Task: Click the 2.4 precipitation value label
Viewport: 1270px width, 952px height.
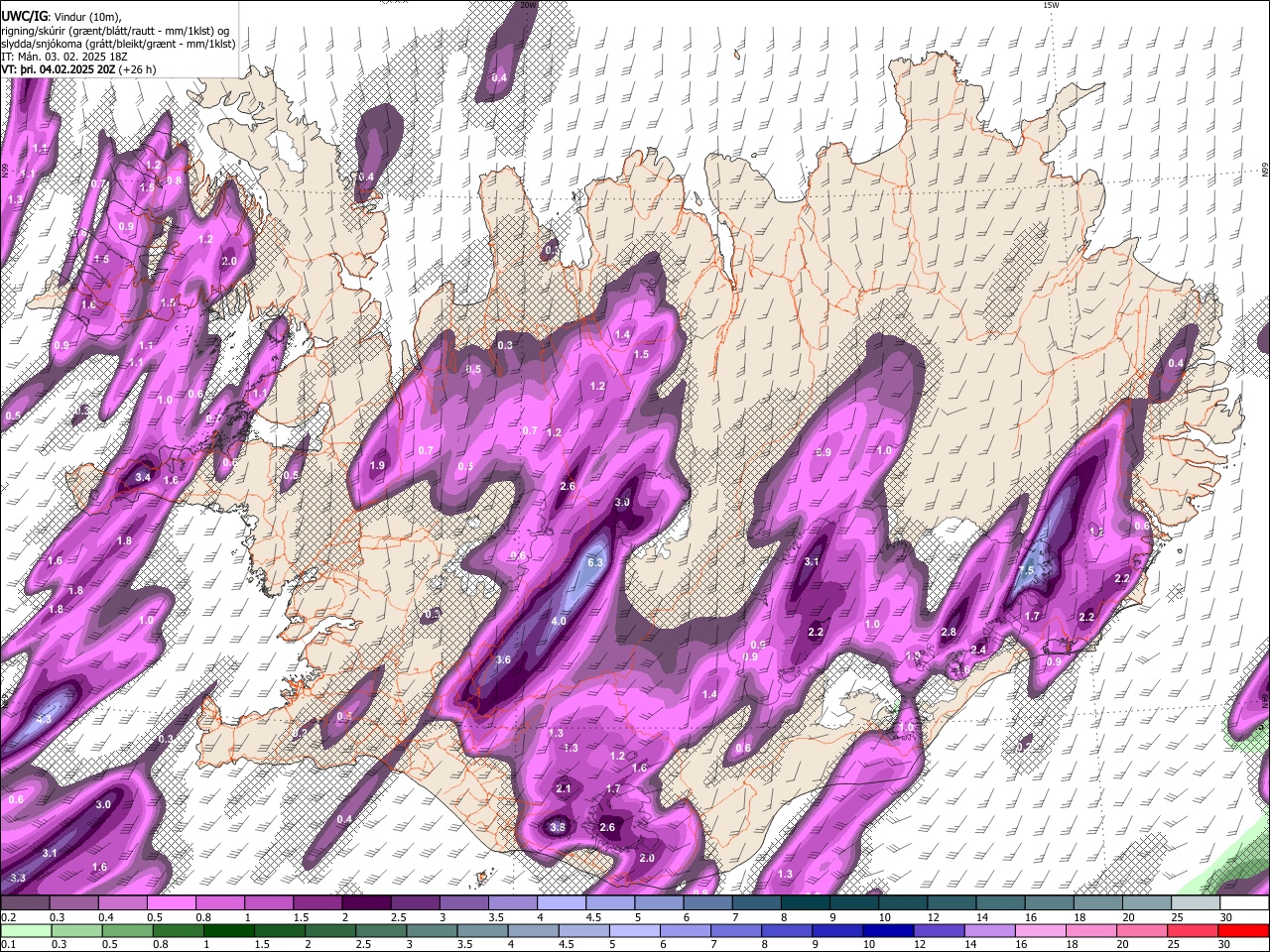Action: pos(978,651)
